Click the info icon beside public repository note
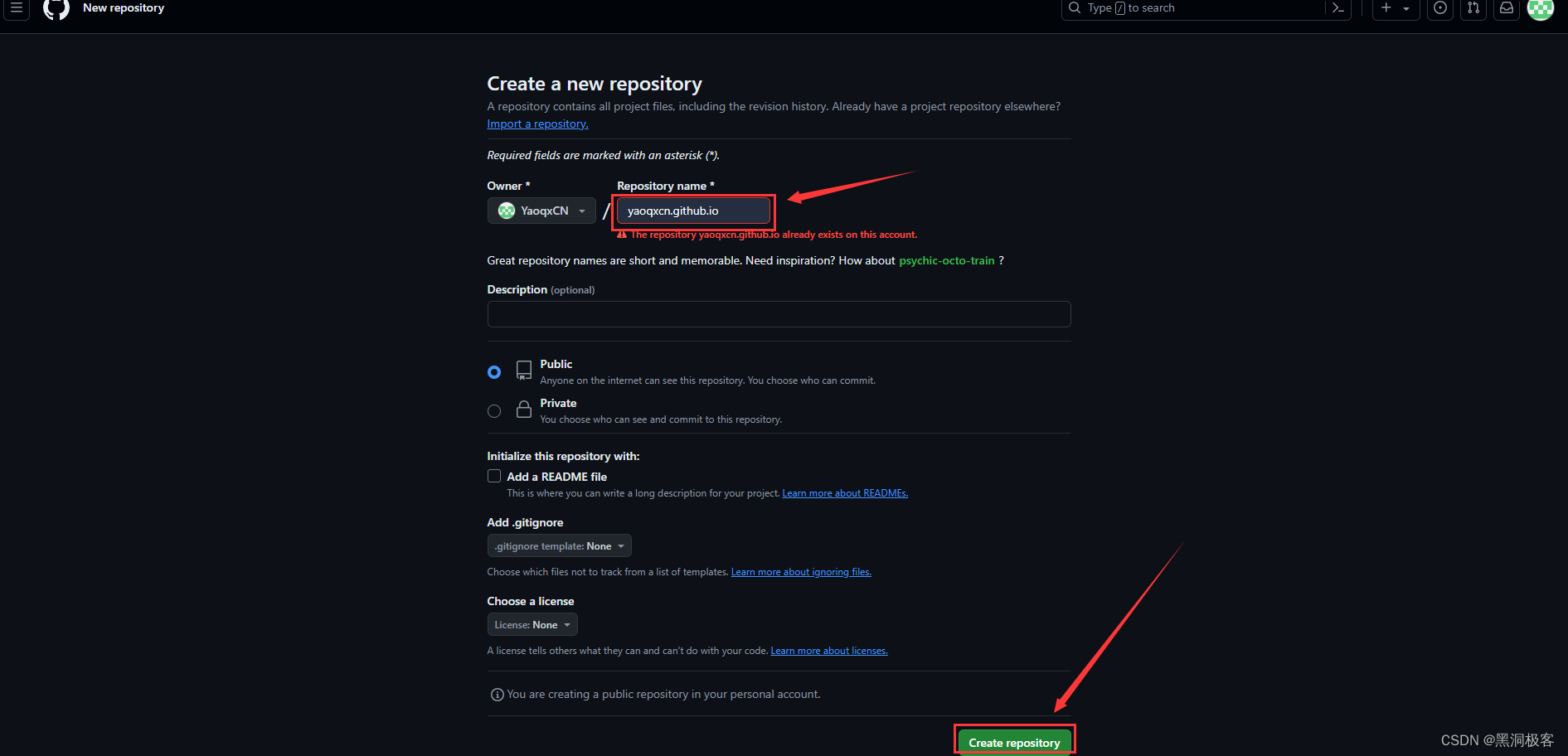Screen dimensions: 1568x756 (x=498, y=695)
